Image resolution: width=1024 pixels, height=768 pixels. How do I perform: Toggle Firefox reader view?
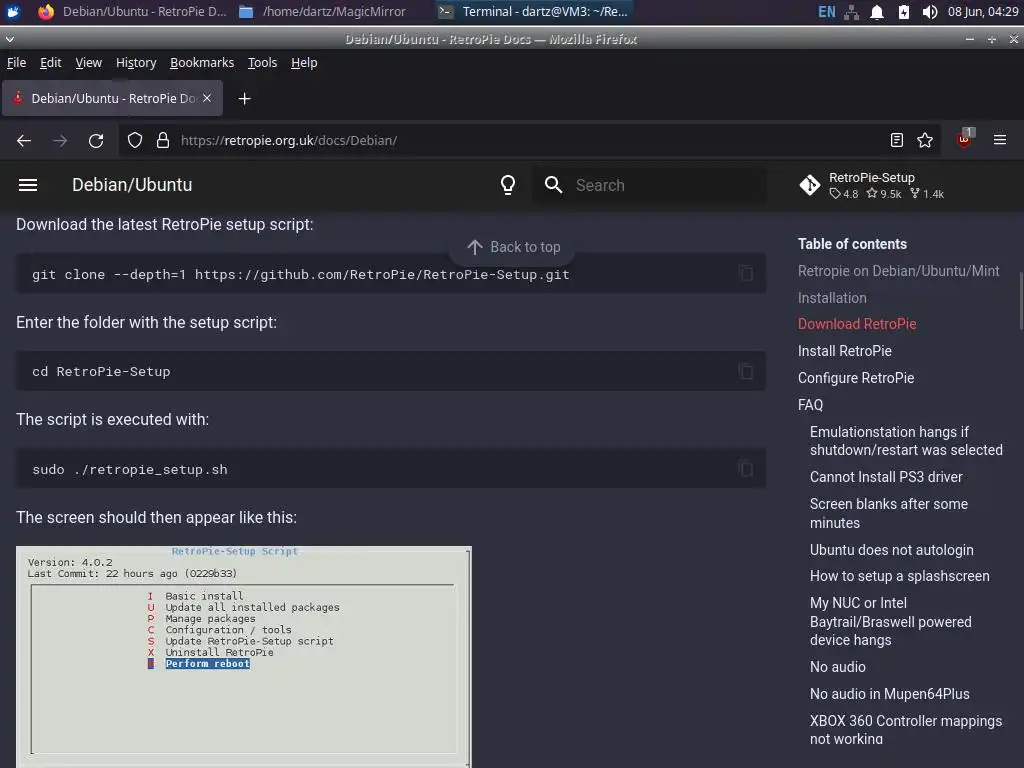tap(897, 140)
